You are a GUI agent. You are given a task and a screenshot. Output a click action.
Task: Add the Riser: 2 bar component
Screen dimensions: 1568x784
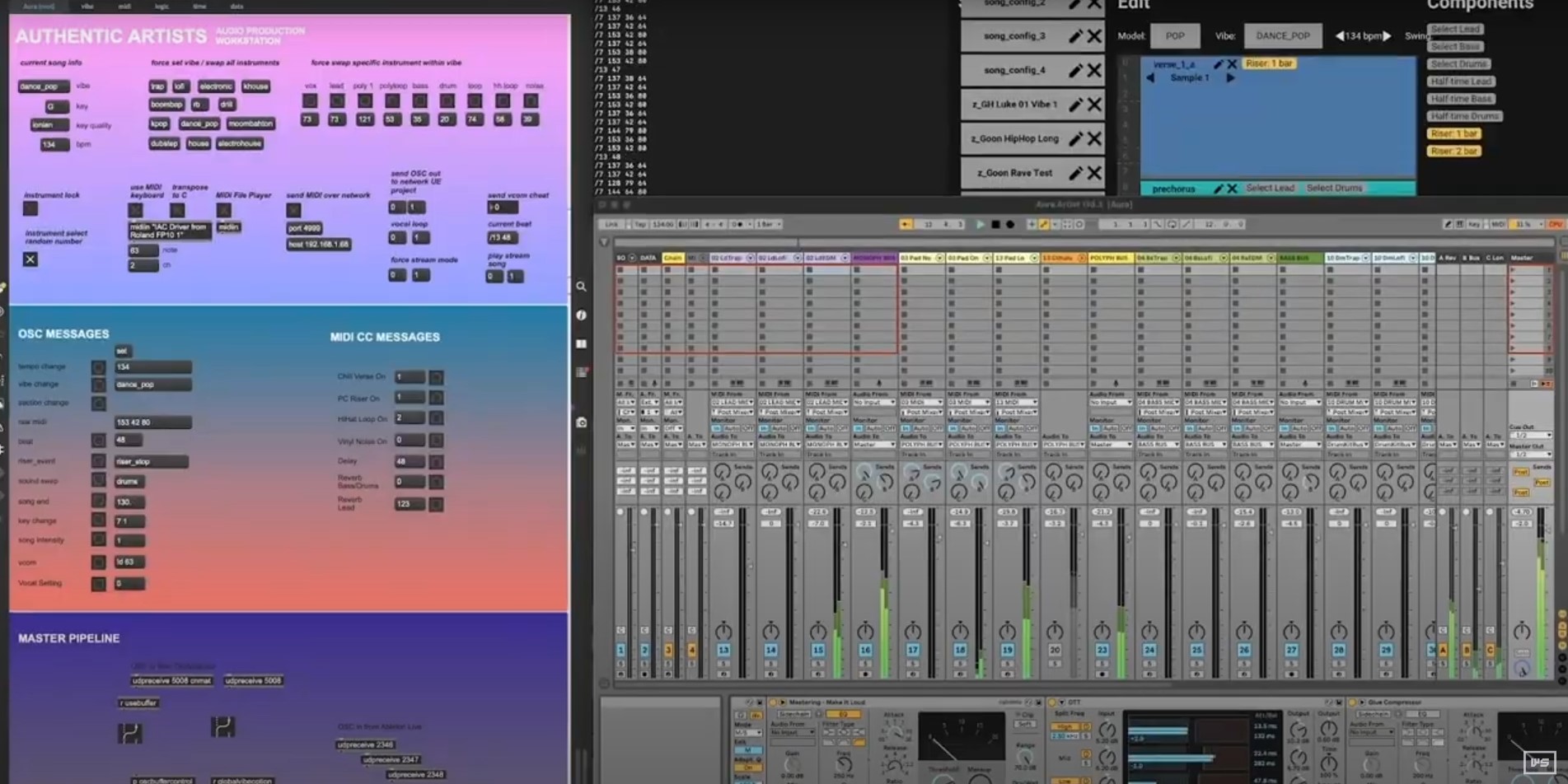click(1454, 152)
